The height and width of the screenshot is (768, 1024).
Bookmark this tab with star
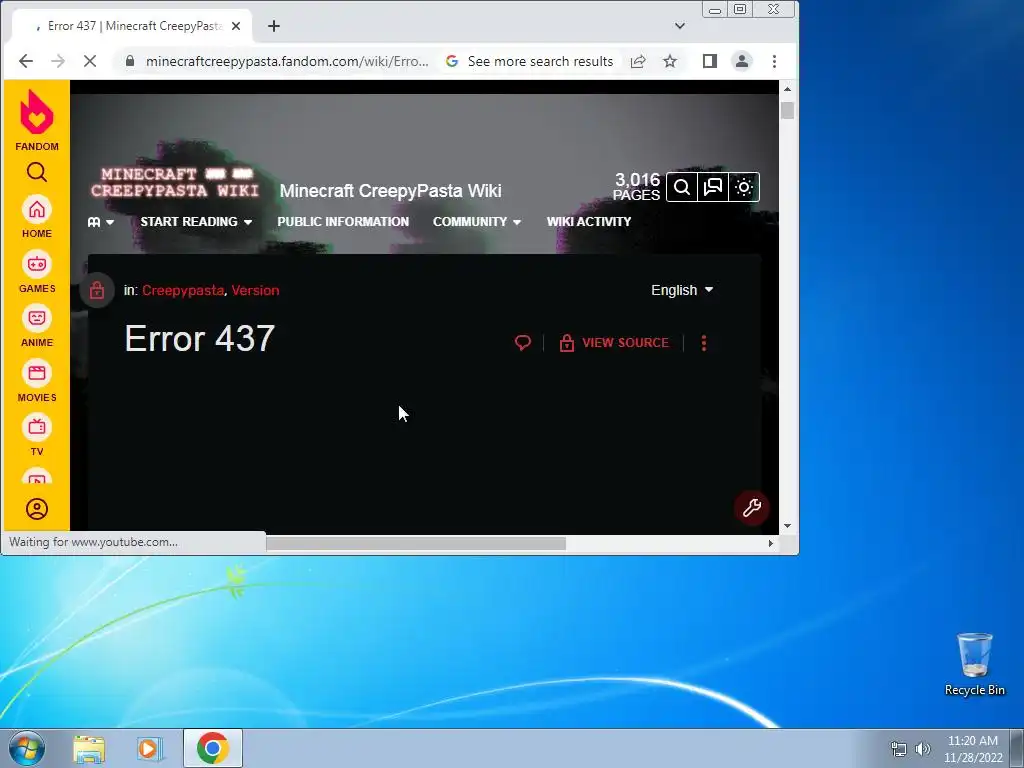(x=669, y=61)
